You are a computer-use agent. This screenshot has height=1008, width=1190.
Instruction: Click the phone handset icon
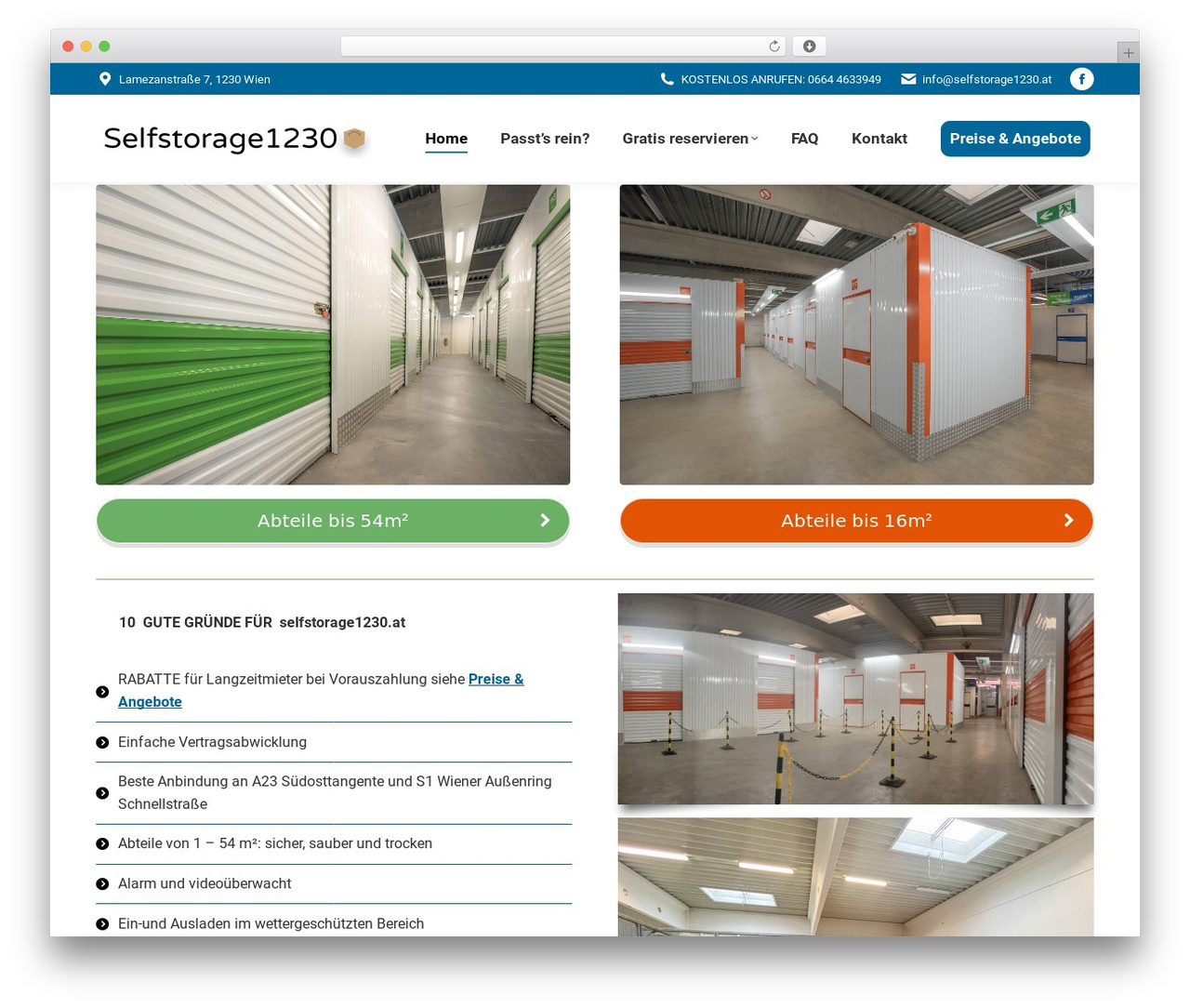coord(667,79)
